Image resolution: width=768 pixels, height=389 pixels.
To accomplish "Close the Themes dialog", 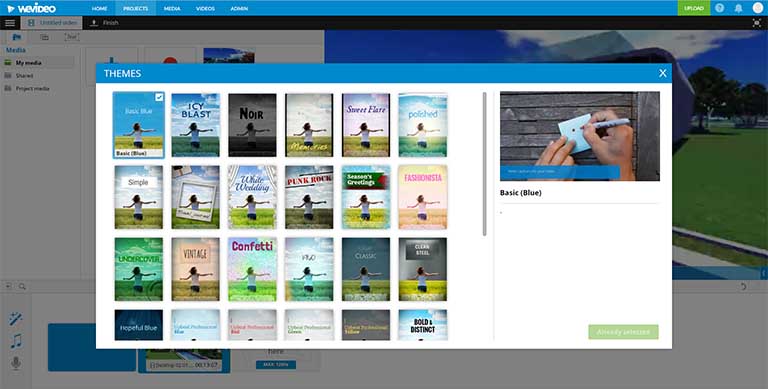I will point(663,73).
